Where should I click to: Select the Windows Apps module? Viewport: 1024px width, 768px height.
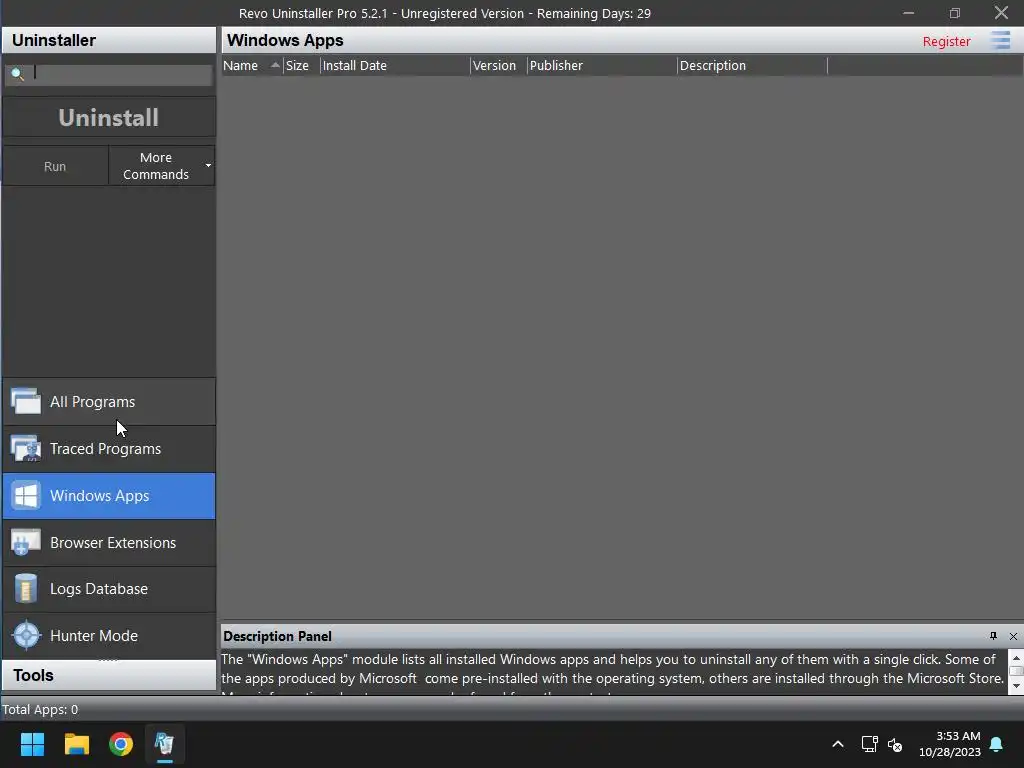(109, 496)
